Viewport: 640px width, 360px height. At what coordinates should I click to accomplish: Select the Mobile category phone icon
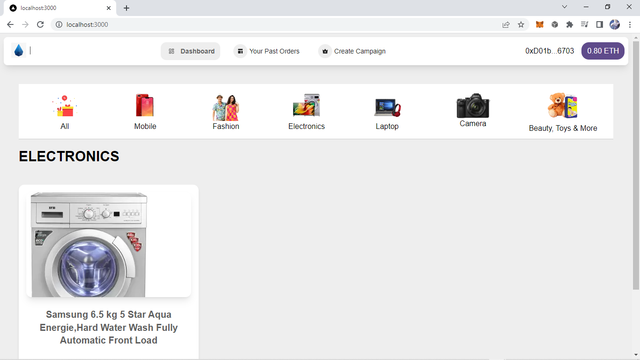click(145, 105)
